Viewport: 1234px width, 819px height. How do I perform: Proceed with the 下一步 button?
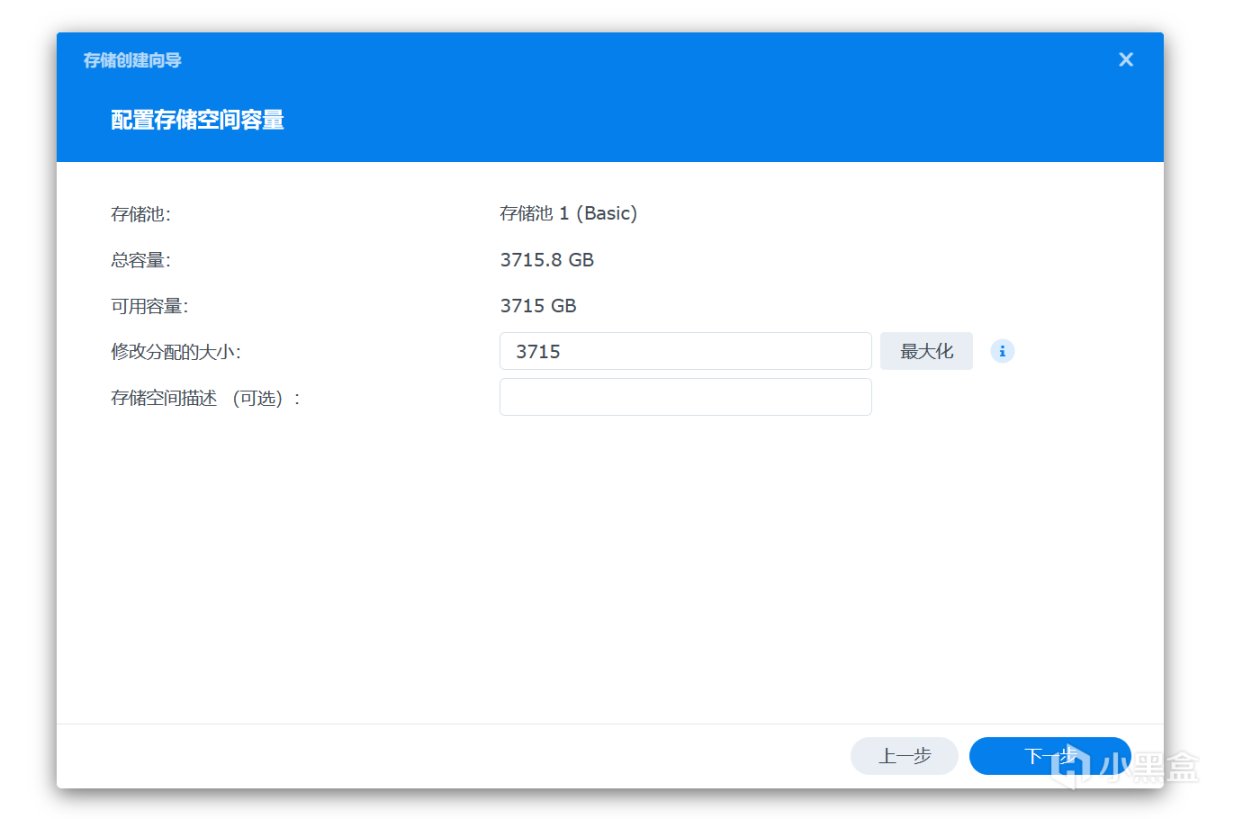point(1049,756)
